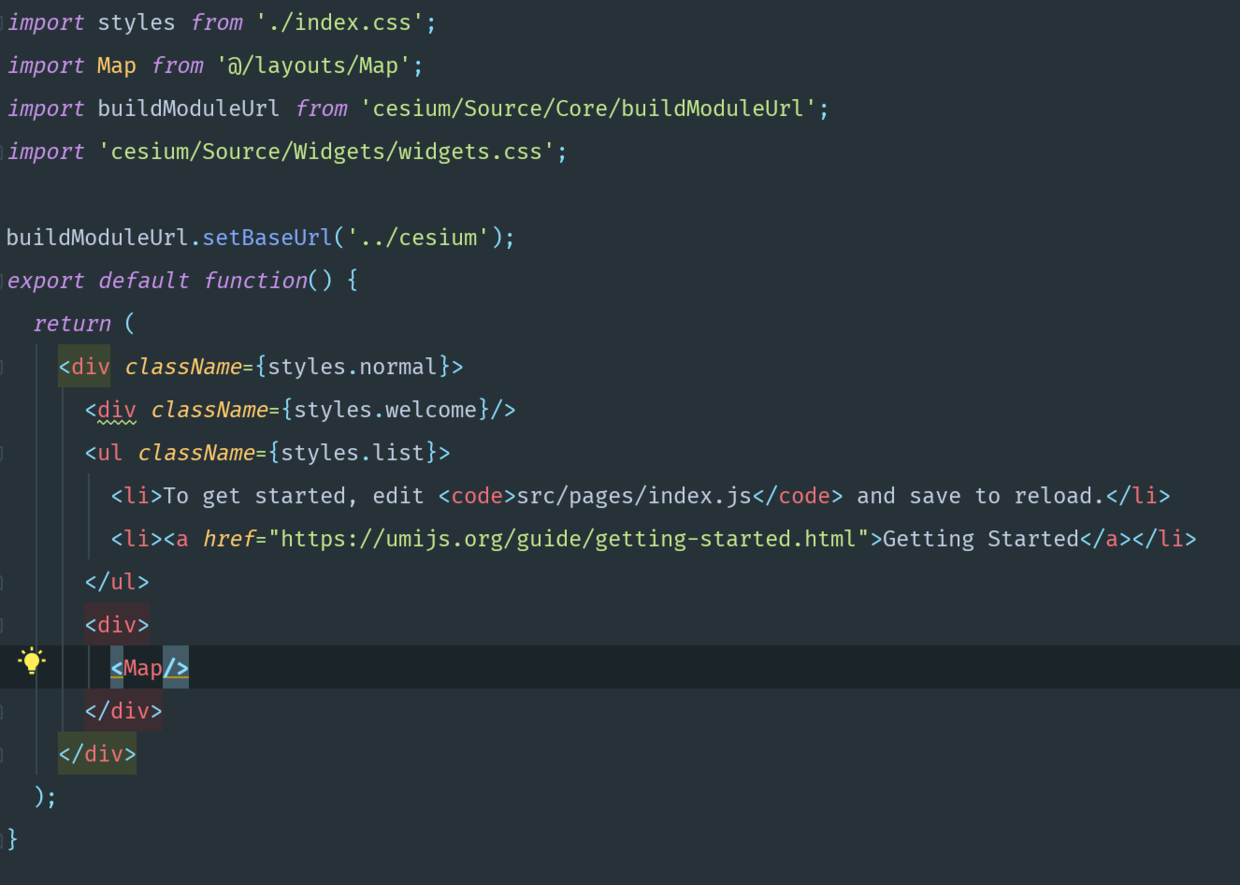The width and height of the screenshot is (1240, 885).
Task: Click the opening 'code' tag
Action: (476, 496)
